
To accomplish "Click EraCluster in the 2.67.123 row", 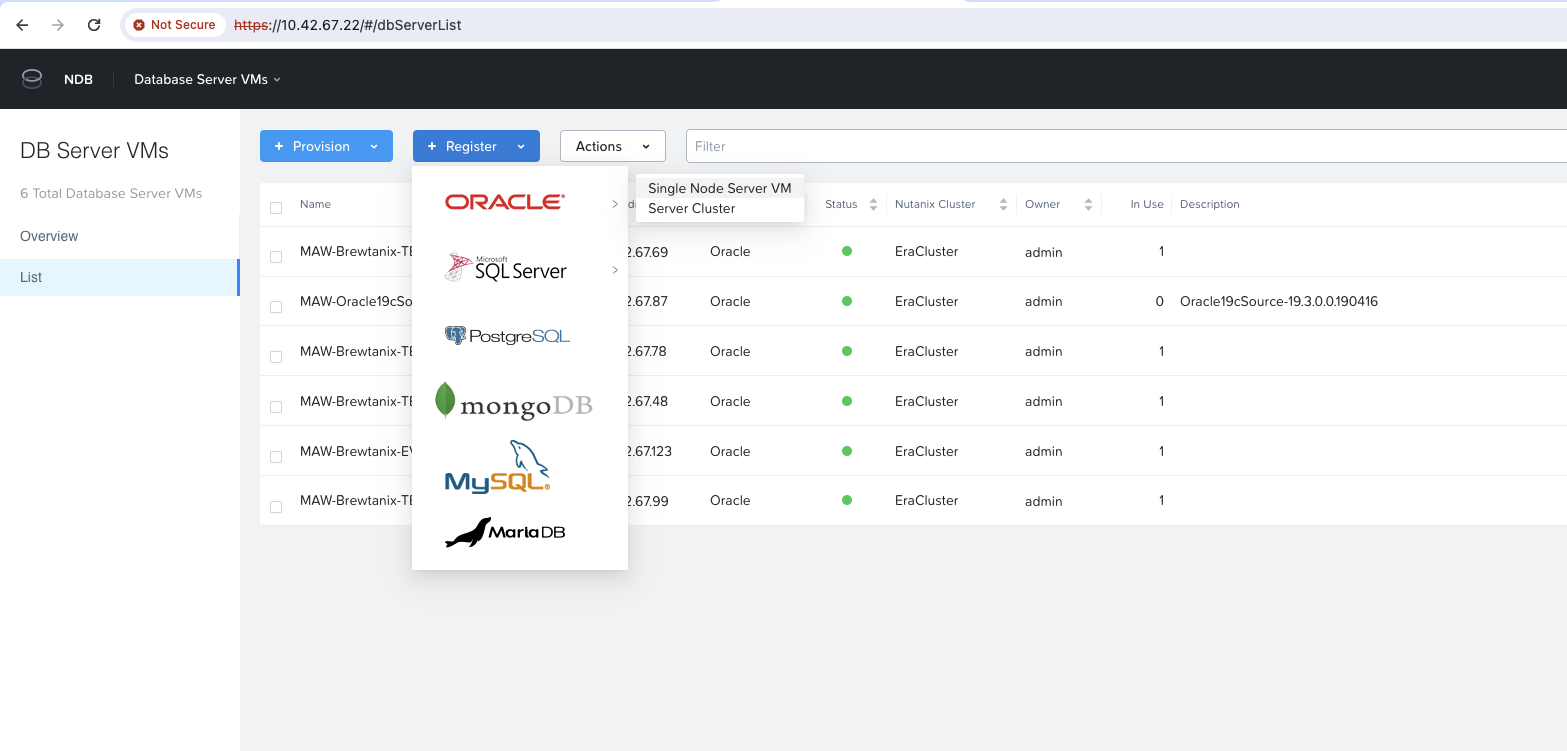I will (926, 451).
